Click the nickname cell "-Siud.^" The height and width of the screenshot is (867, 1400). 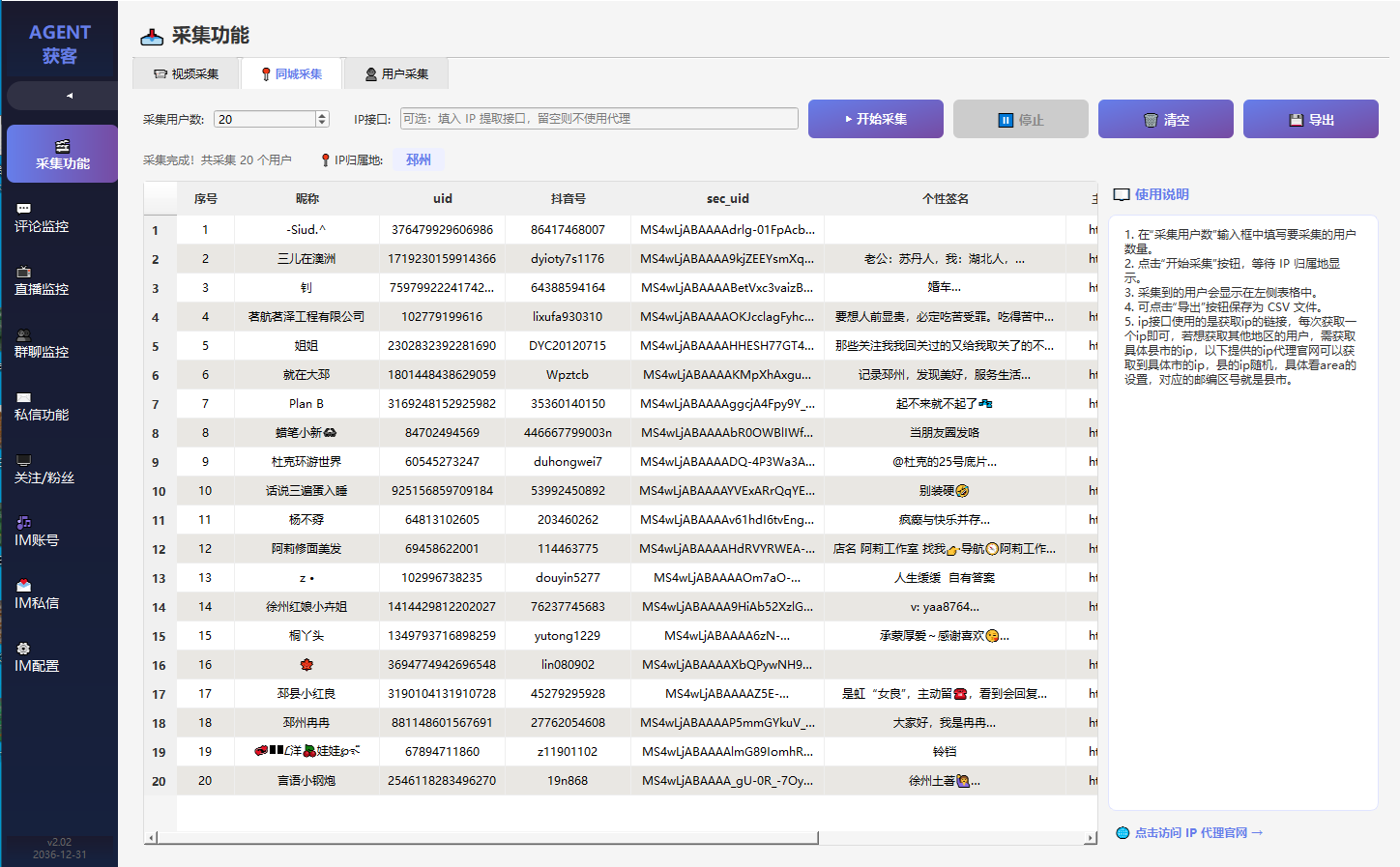[306, 230]
